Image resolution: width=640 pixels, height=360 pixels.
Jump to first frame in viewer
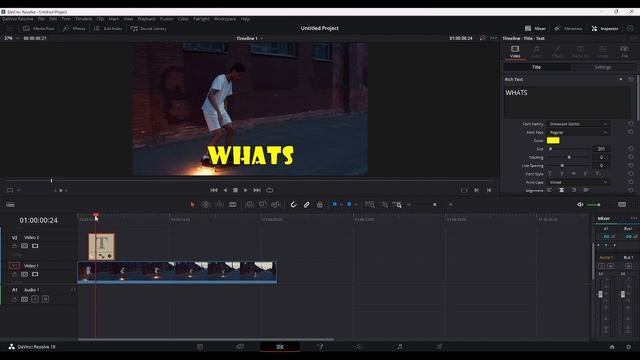point(213,190)
